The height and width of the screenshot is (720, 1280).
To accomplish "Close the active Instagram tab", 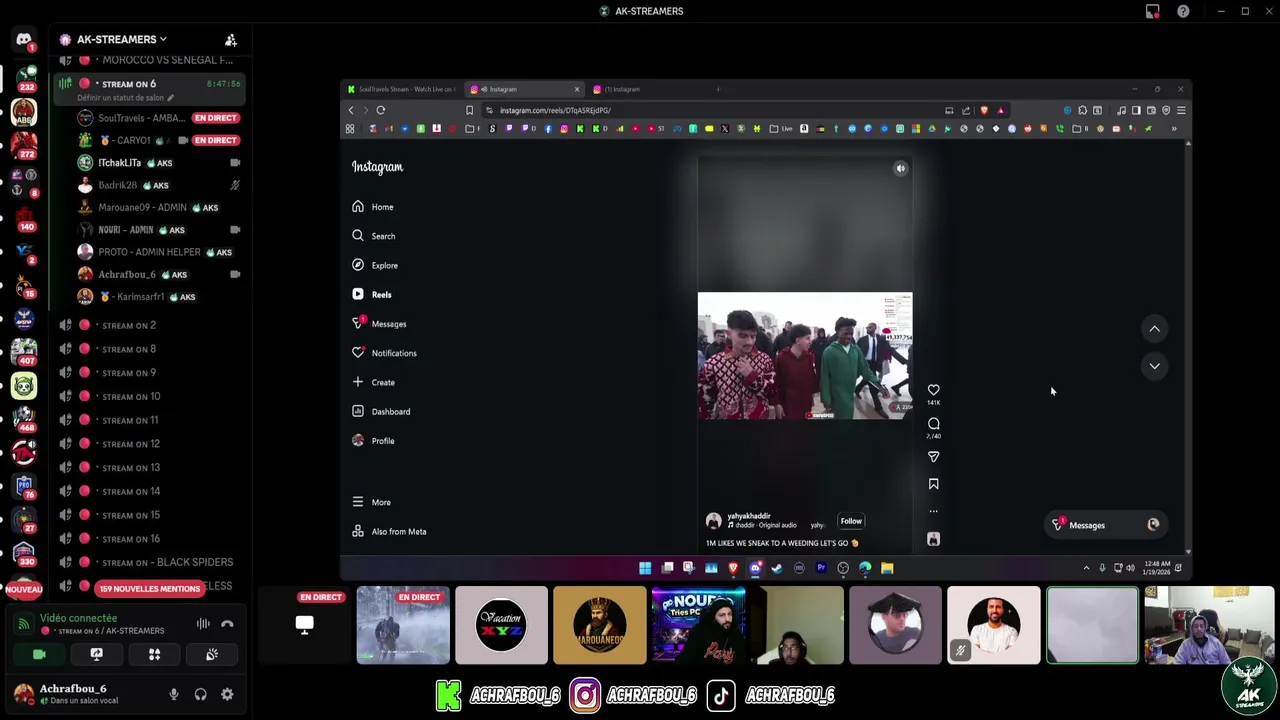I will [577, 89].
